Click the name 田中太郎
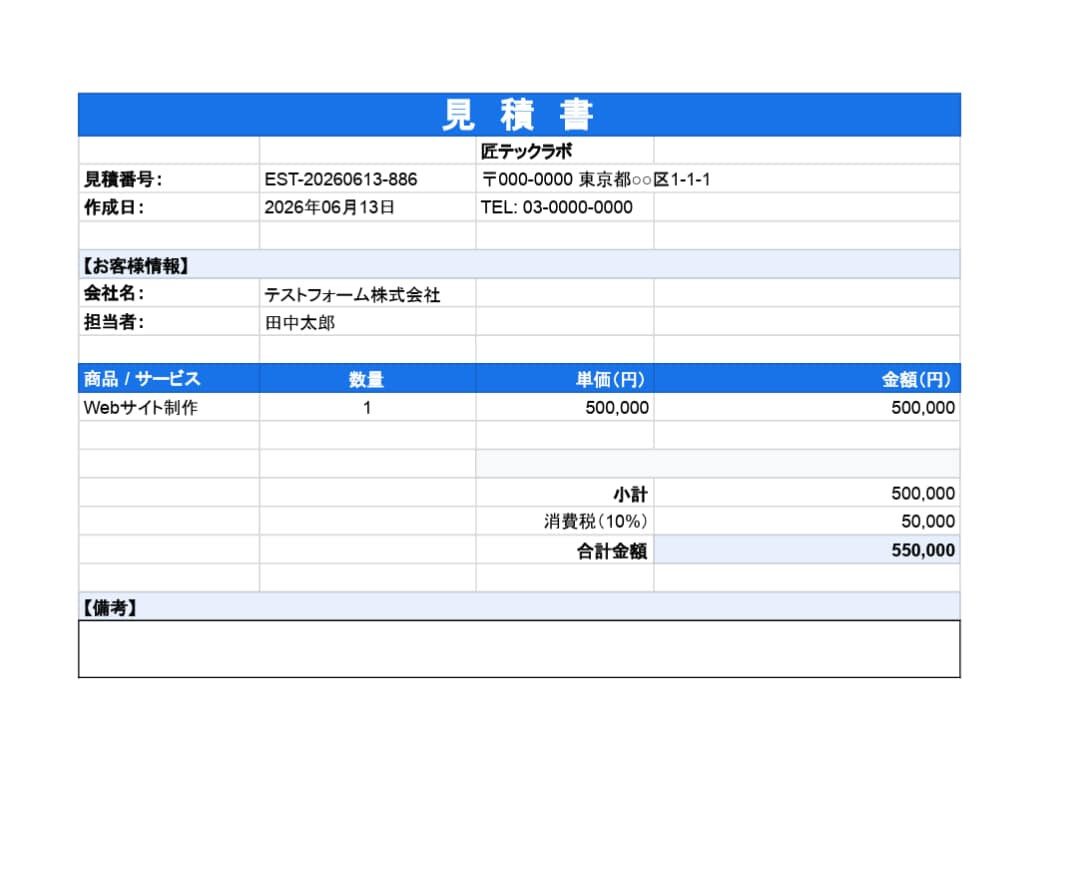The height and width of the screenshot is (895, 1088). point(300,323)
